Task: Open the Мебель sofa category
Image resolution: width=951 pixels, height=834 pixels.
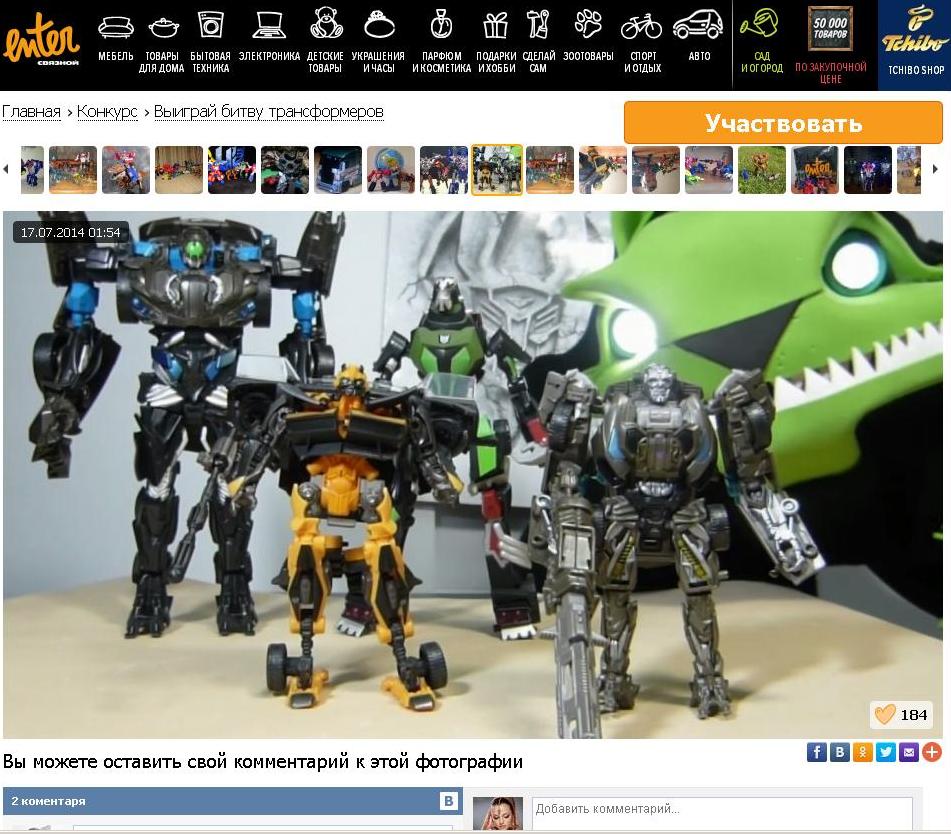Action: click(115, 39)
